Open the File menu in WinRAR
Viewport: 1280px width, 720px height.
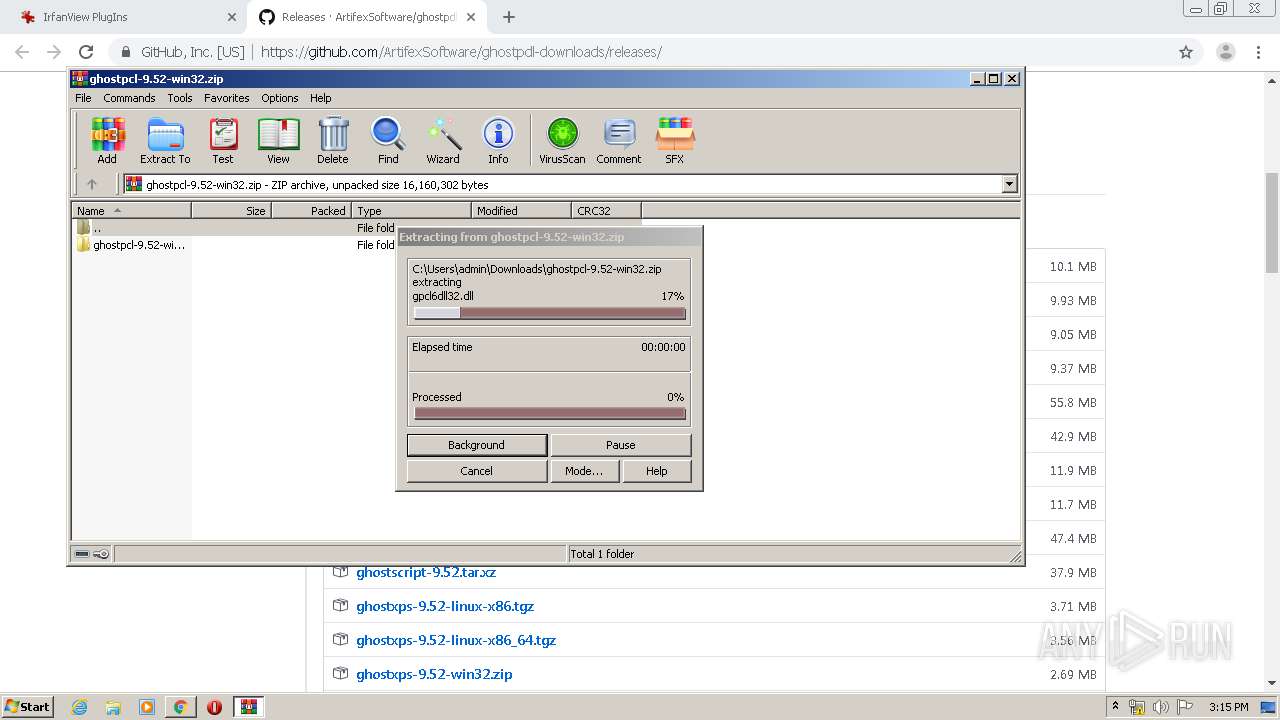click(83, 98)
